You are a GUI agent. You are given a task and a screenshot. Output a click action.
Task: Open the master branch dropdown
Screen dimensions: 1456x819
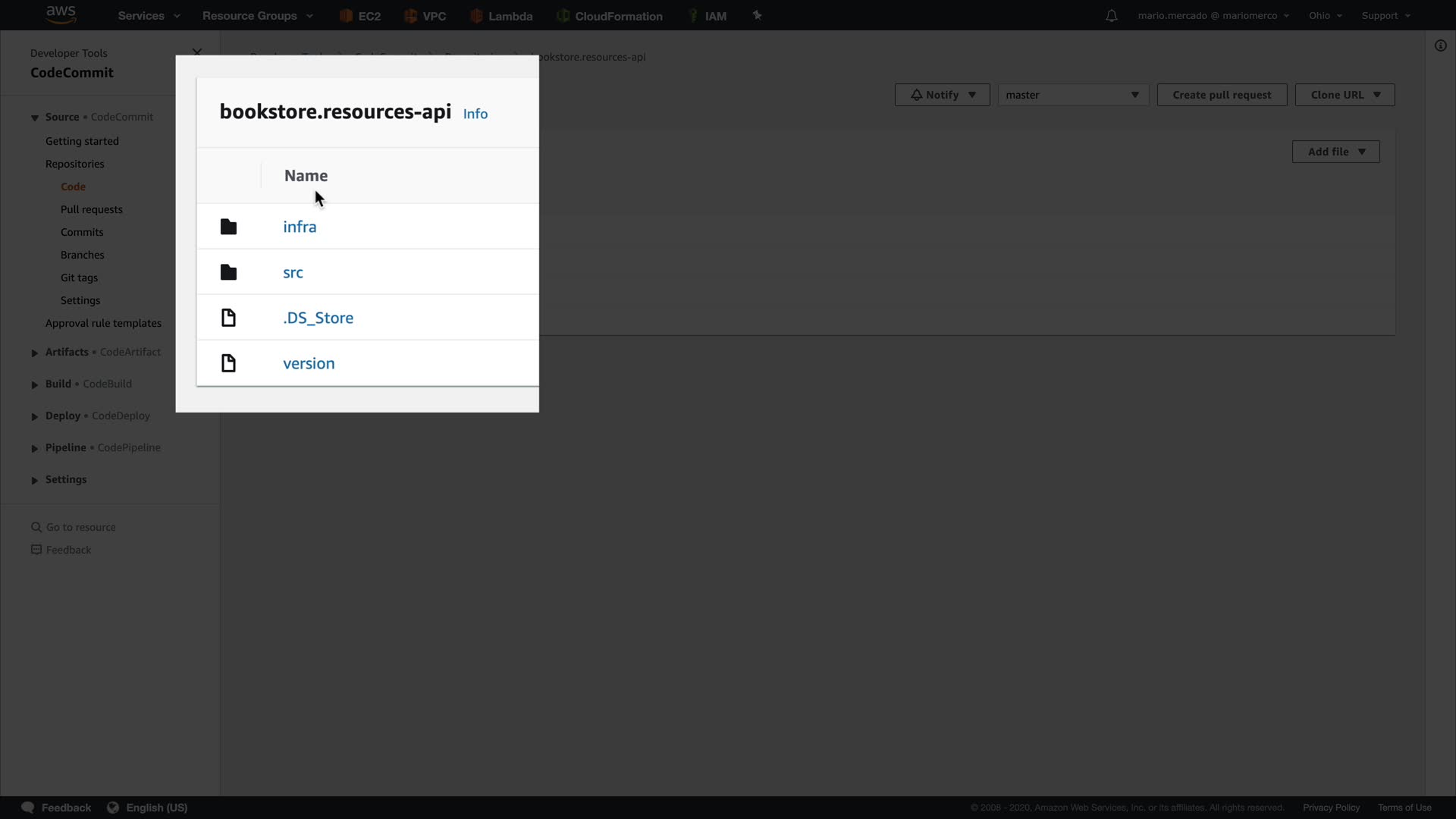coord(1072,95)
